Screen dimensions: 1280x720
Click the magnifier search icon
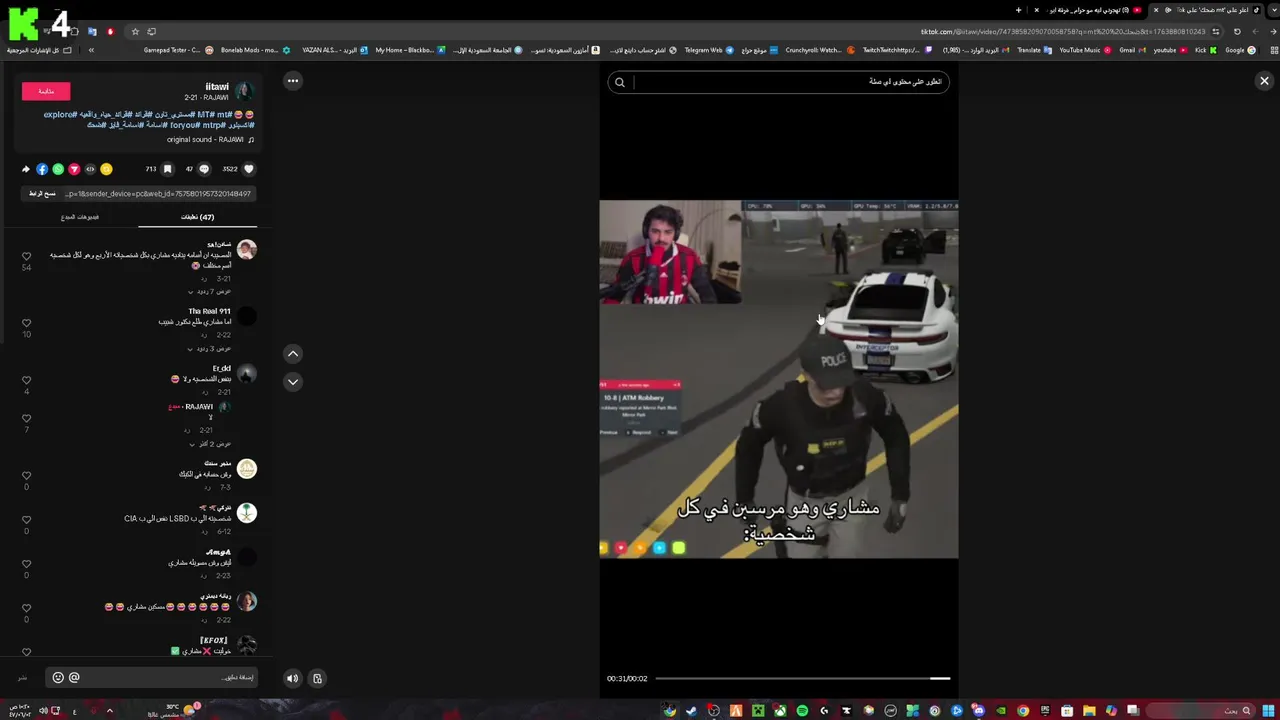[x=620, y=82]
